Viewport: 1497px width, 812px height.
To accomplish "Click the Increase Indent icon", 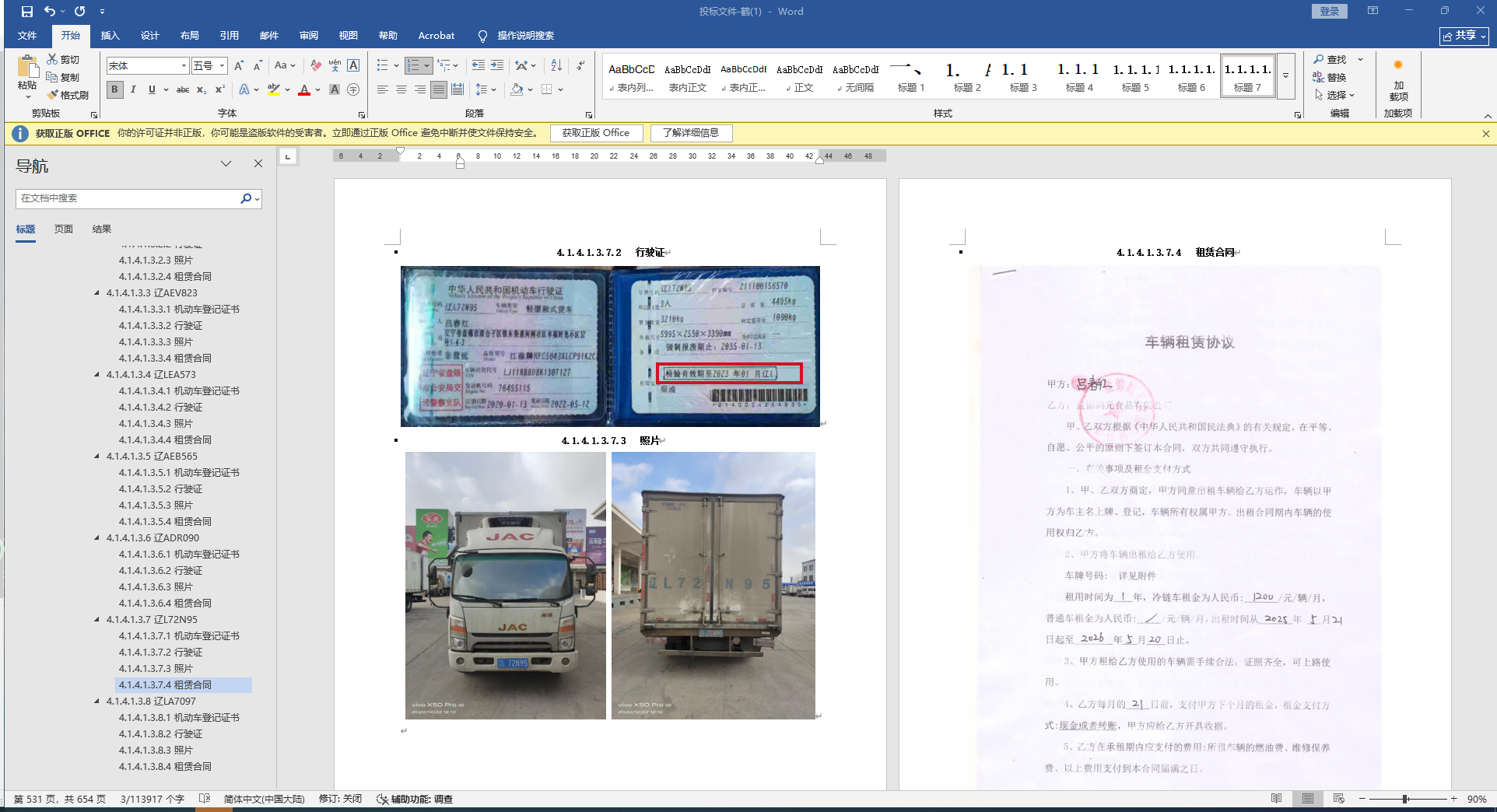I will (497, 65).
